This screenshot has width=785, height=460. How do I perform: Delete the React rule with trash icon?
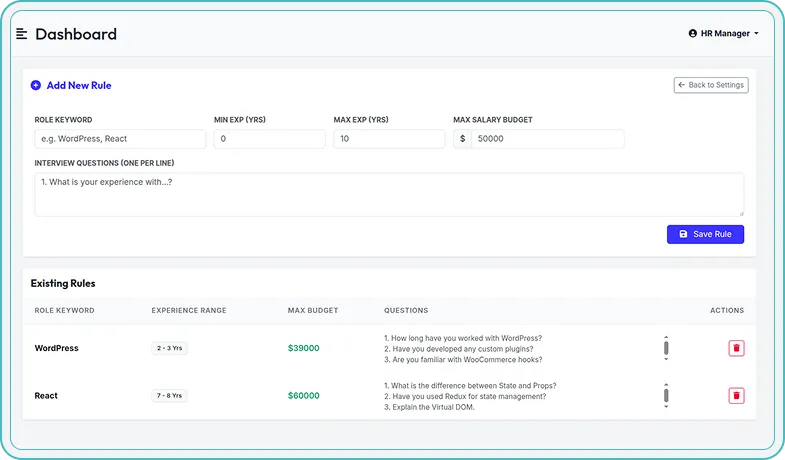click(x=736, y=396)
